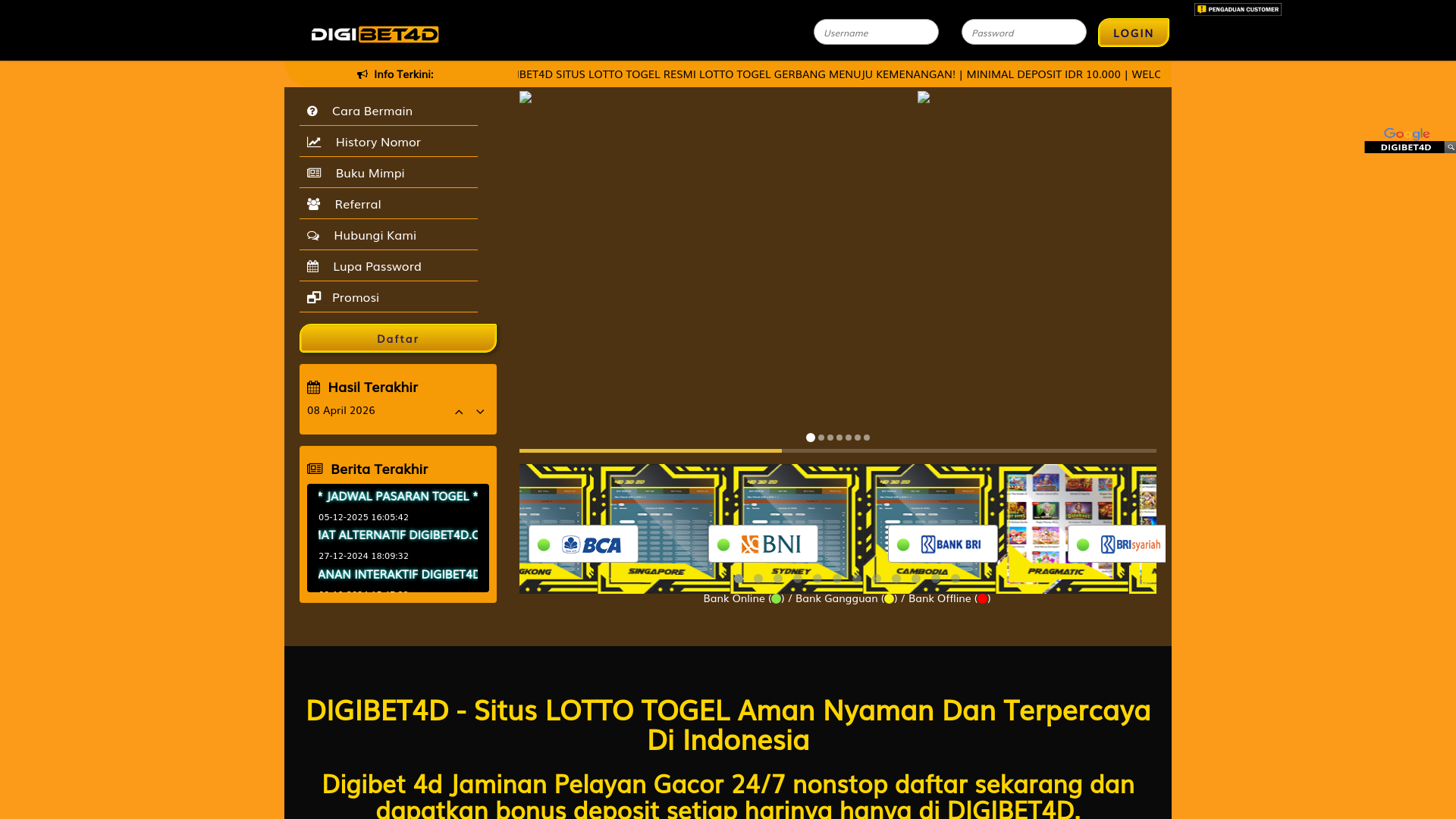1456x819 pixels.
Task: Click DIGIBET4D Situs LOTTO TOGEL heading
Action: (728, 724)
